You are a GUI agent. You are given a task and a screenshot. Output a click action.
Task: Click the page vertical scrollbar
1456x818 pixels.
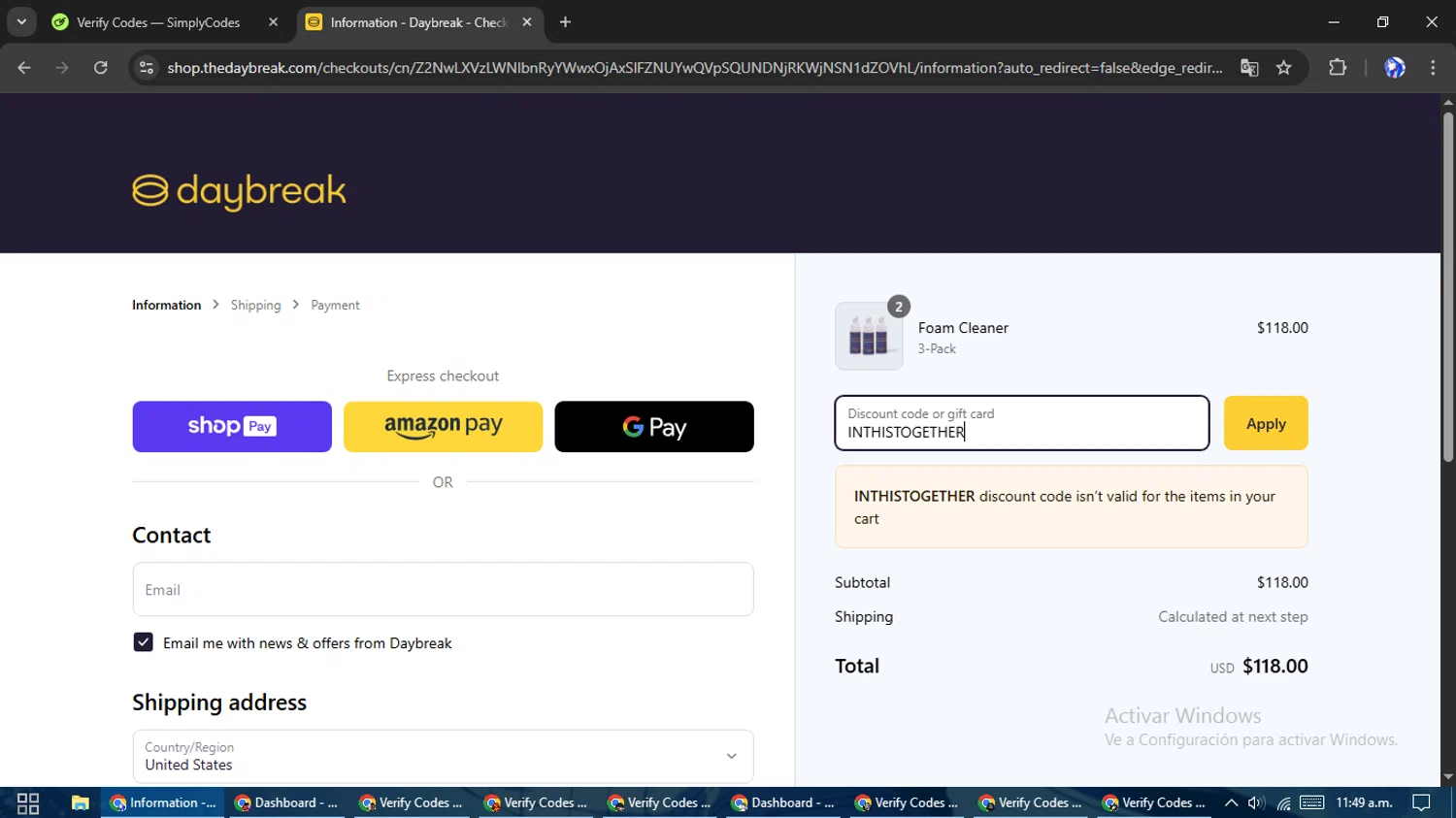pyautogui.click(x=1448, y=287)
